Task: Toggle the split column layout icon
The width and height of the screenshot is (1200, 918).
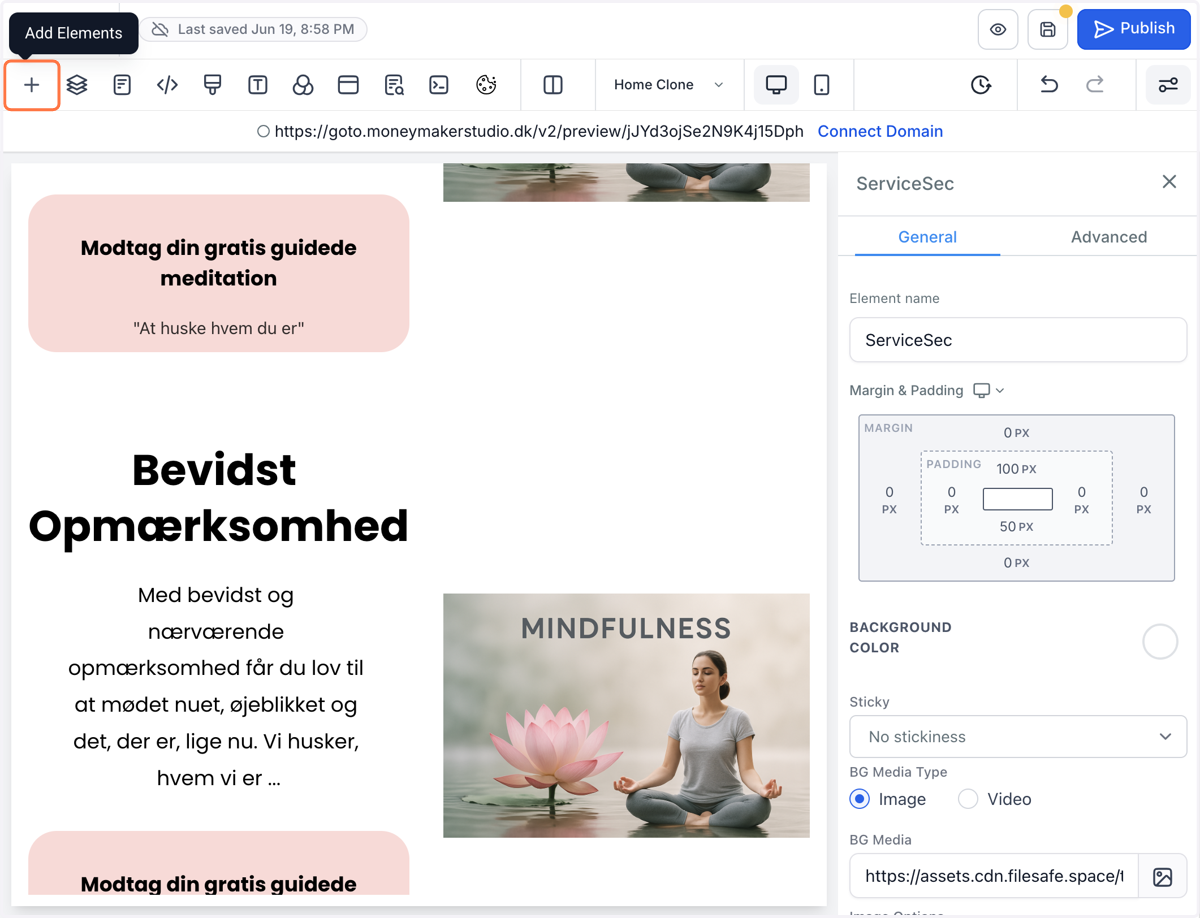Action: (x=553, y=85)
